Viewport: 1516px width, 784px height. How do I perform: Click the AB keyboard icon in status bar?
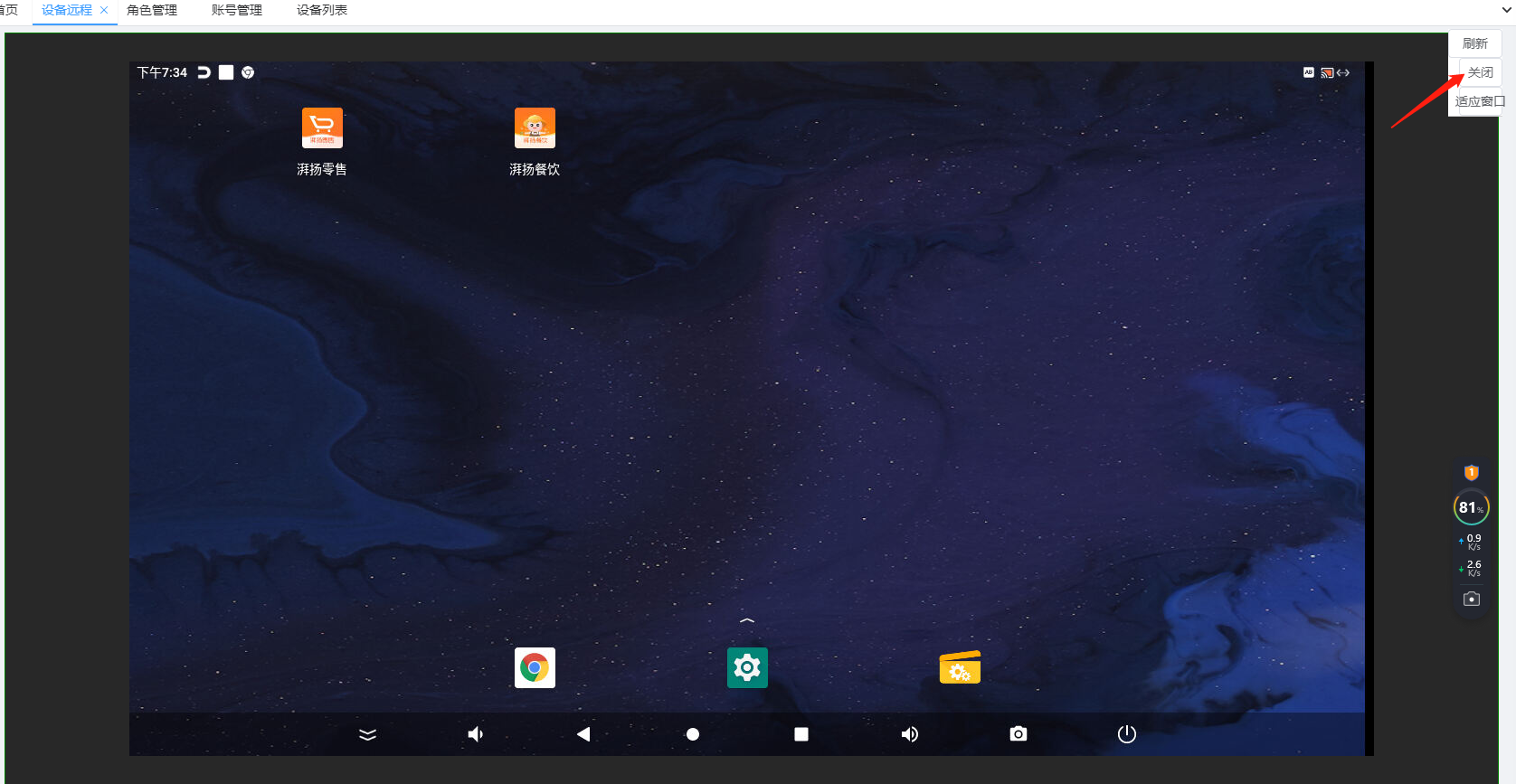(x=1308, y=72)
